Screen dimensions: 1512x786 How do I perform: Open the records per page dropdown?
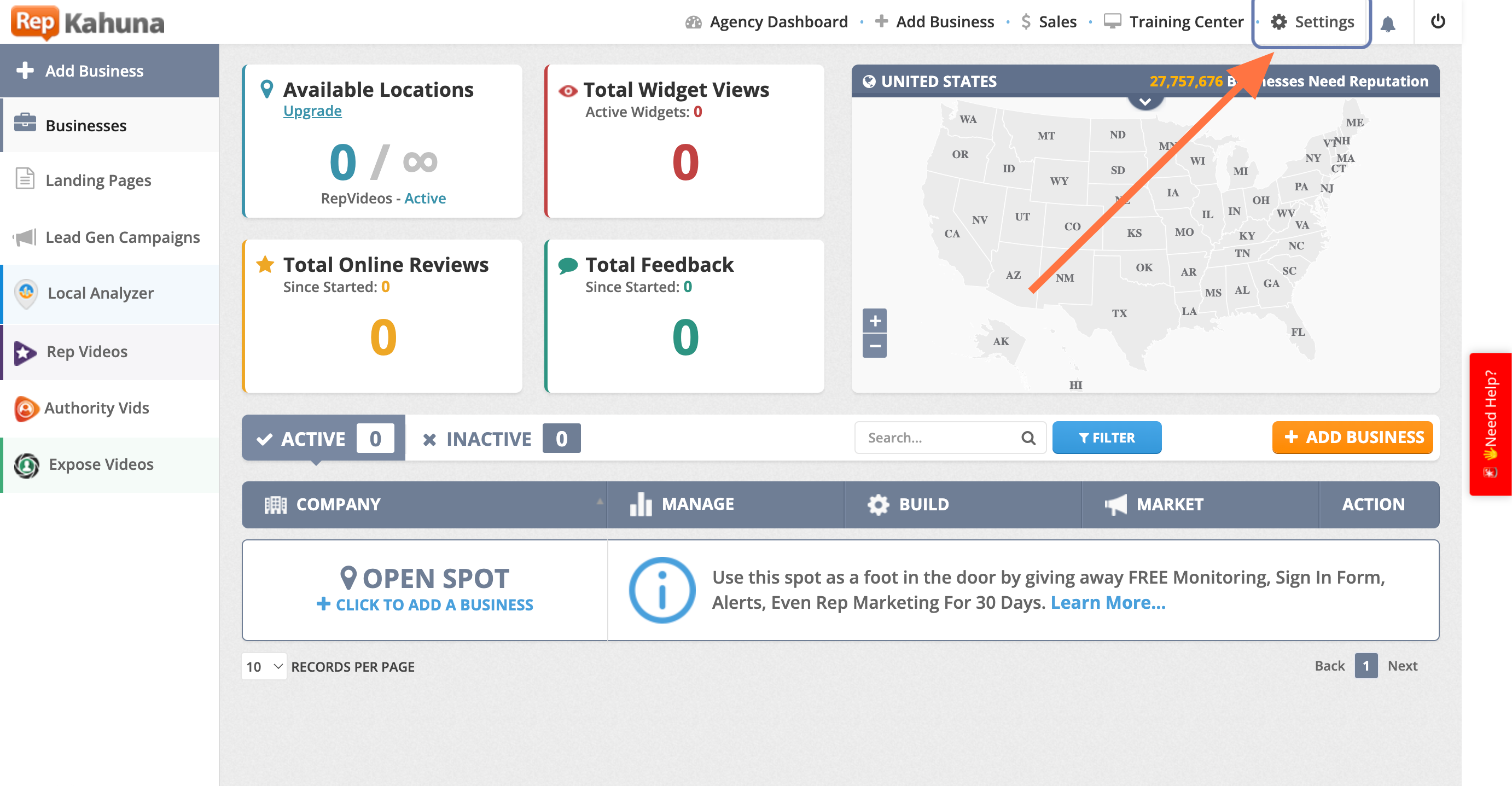pos(264,666)
